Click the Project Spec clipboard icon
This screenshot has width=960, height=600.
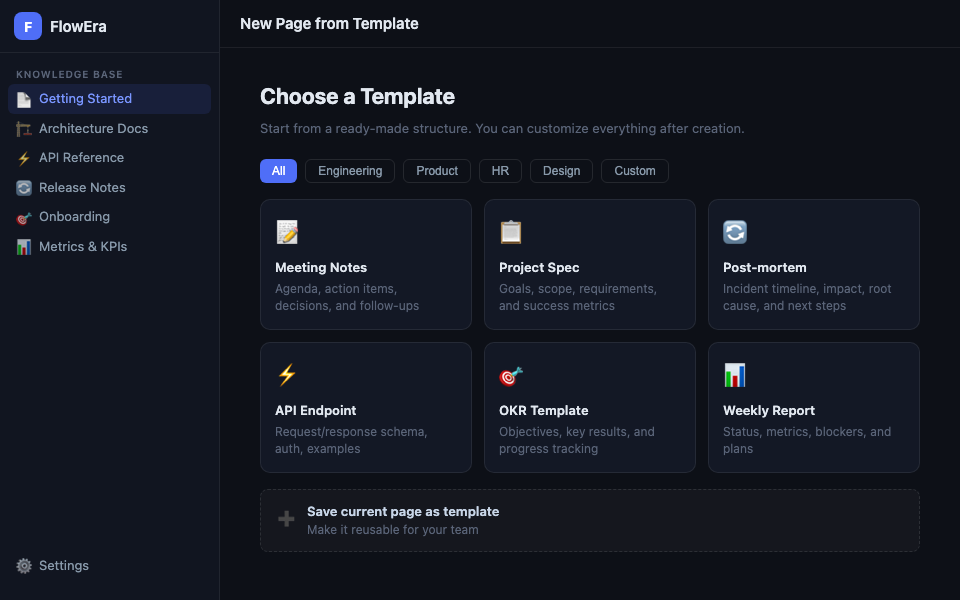[x=511, y=232]
